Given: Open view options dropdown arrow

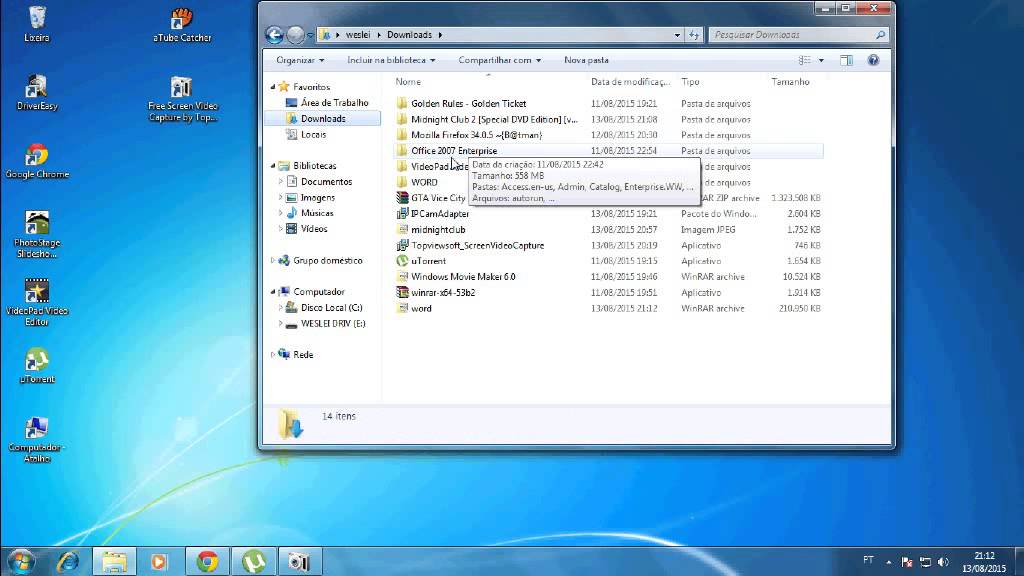Looking at the screenshot, I should coord(821,60).
